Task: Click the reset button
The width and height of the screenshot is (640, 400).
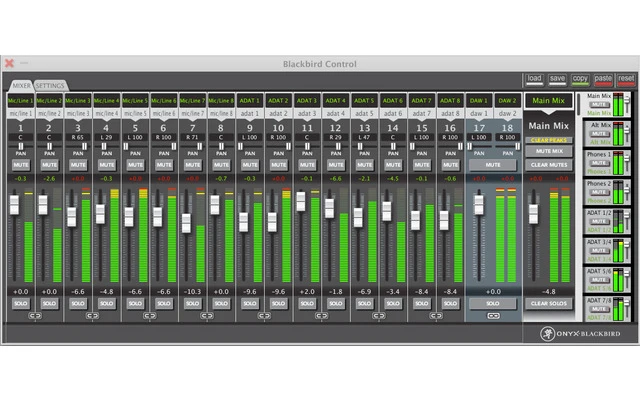Action: 626,80
